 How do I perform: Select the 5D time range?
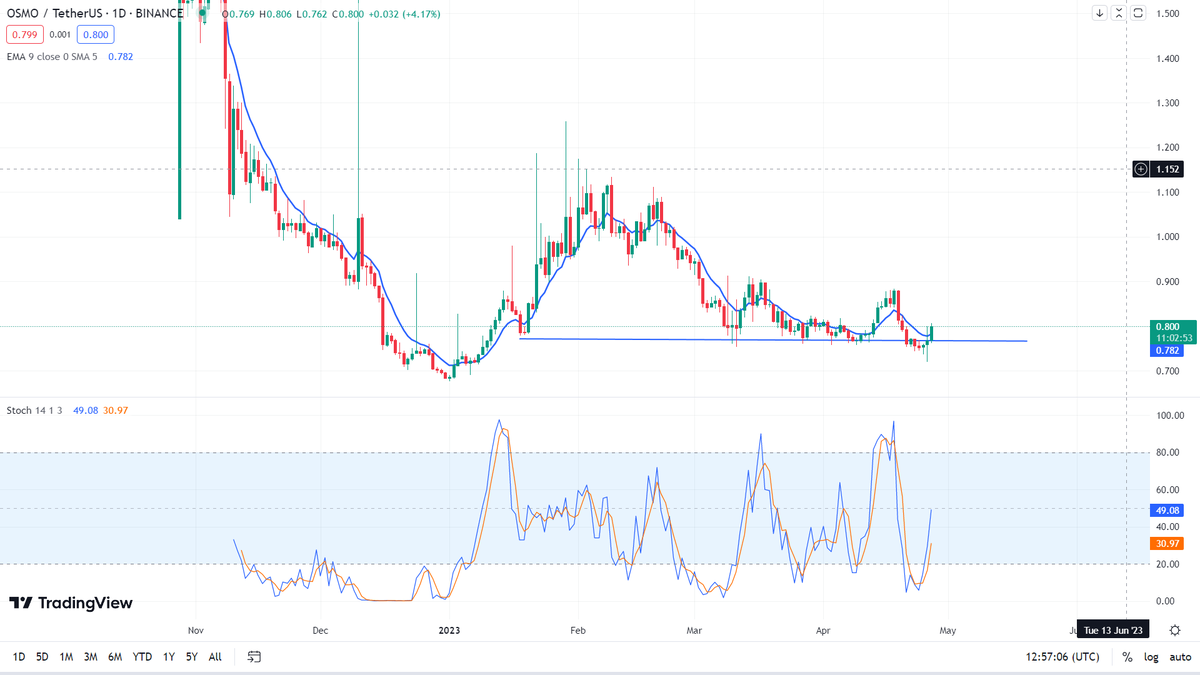(x=42, y=657)
